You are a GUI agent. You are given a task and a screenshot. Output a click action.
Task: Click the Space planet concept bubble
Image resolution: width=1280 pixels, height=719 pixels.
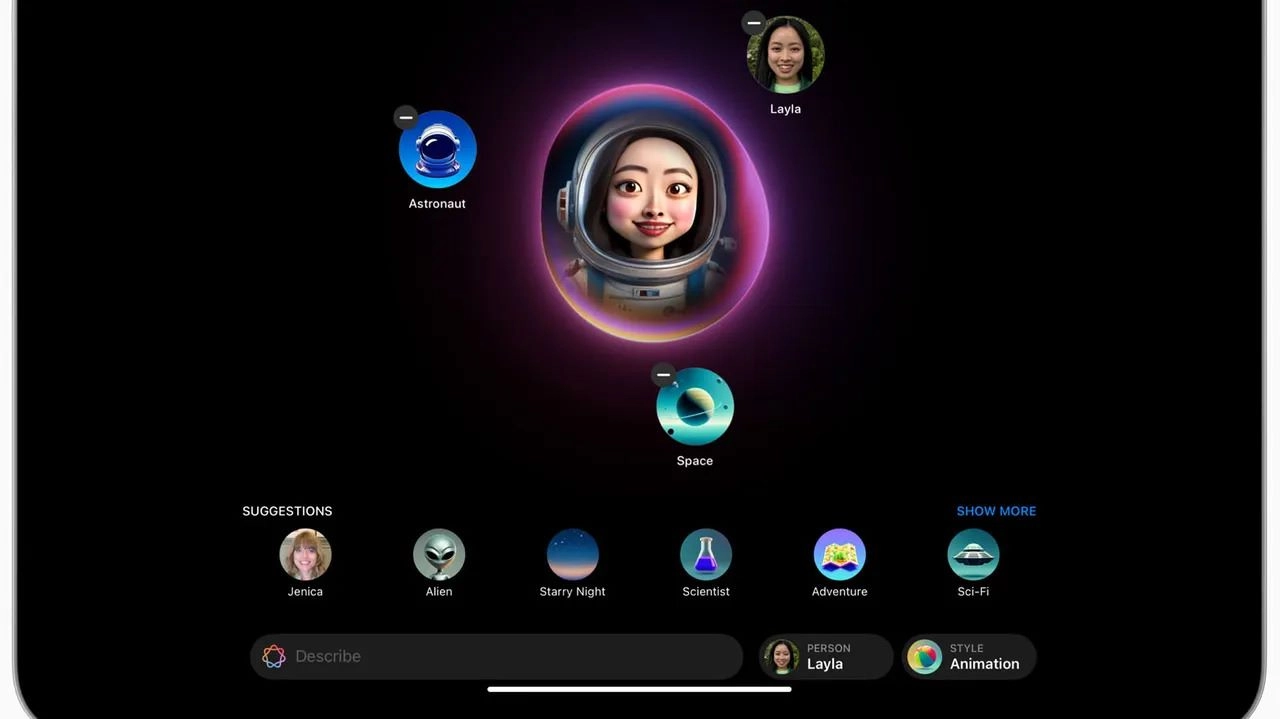point(695,407)
